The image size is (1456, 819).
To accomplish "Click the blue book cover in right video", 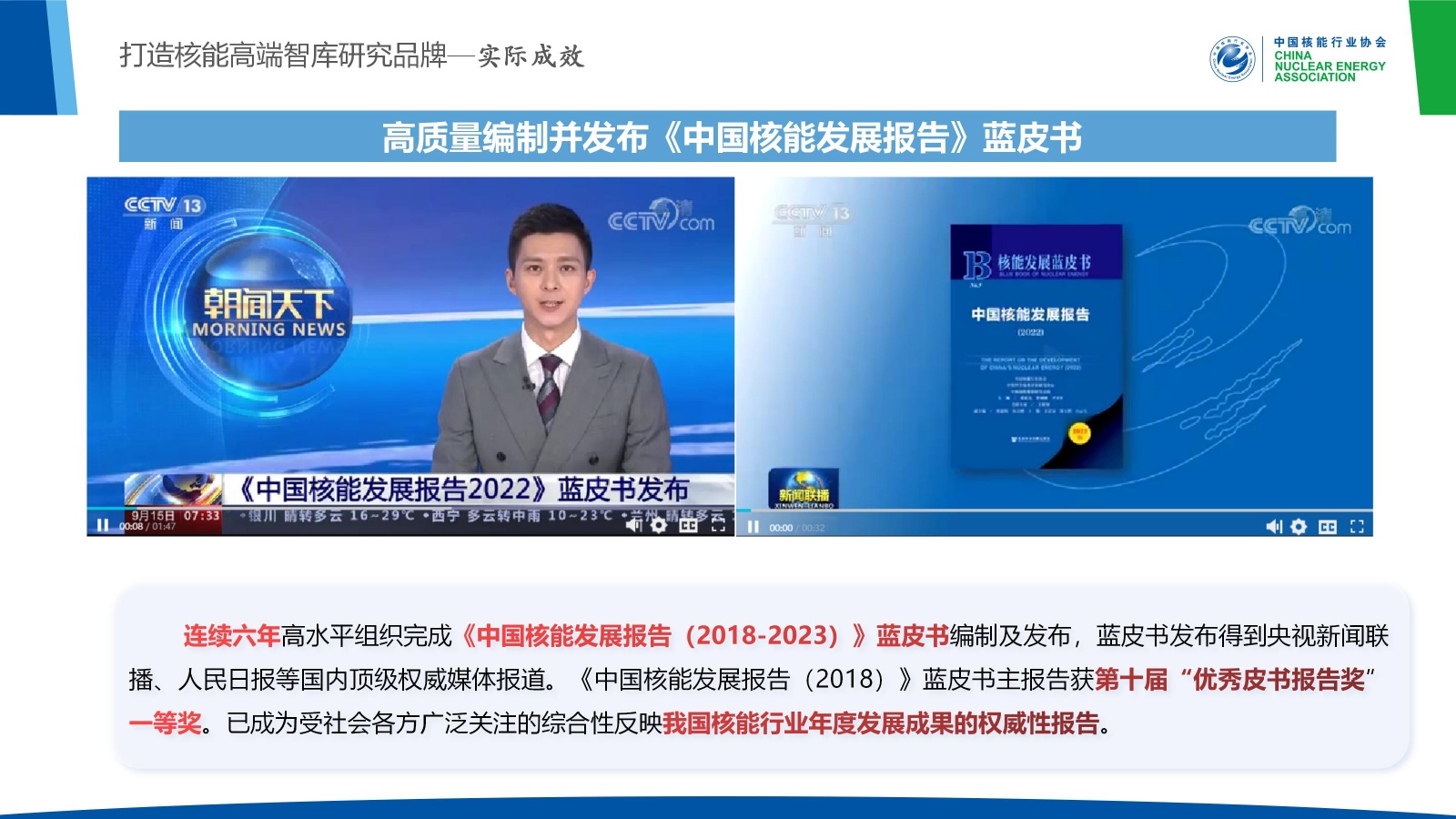I will tap(1036, 346).
